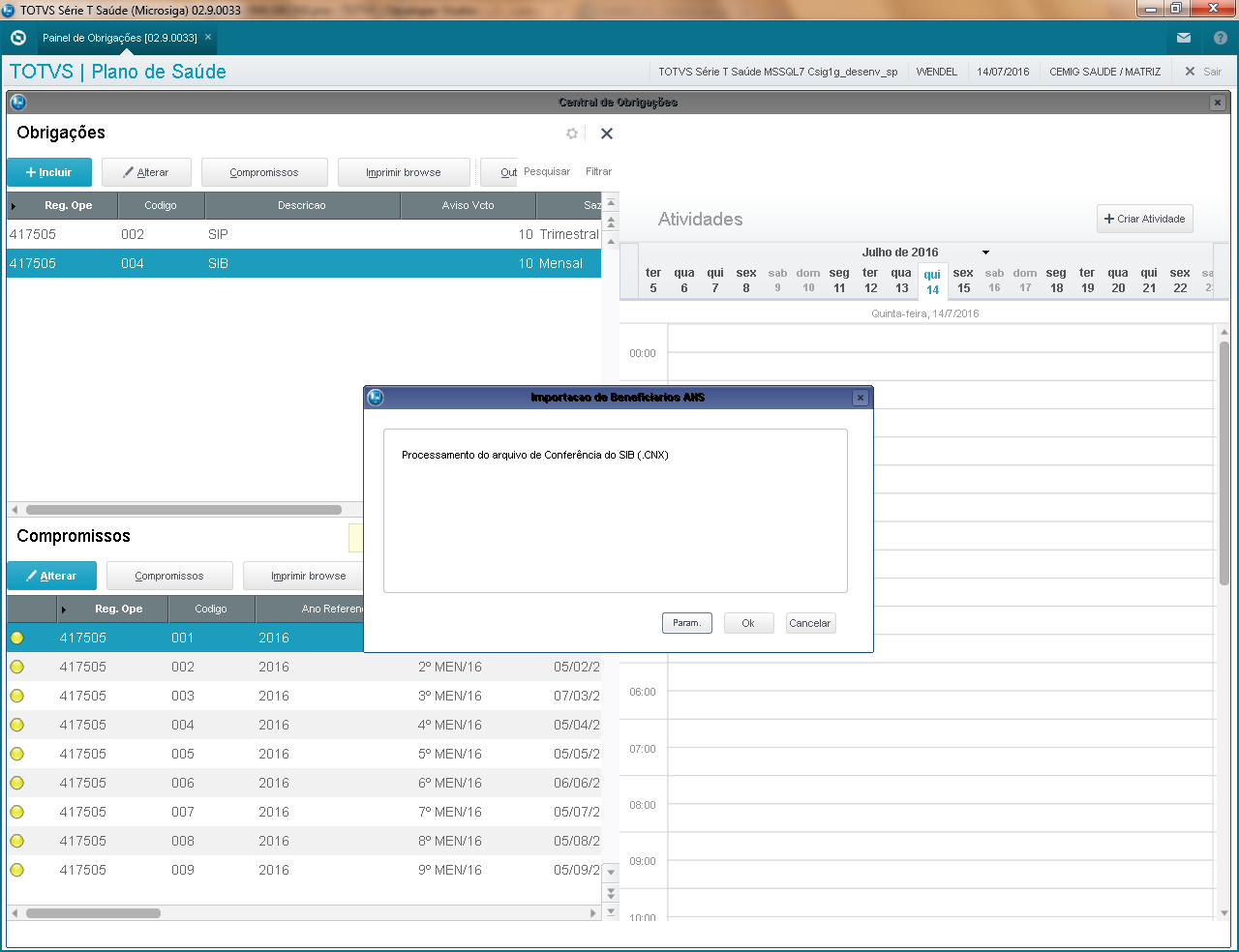Click the Sair exit button
The height and width of the screenshot is (952, 1239).
point(1203,72)
